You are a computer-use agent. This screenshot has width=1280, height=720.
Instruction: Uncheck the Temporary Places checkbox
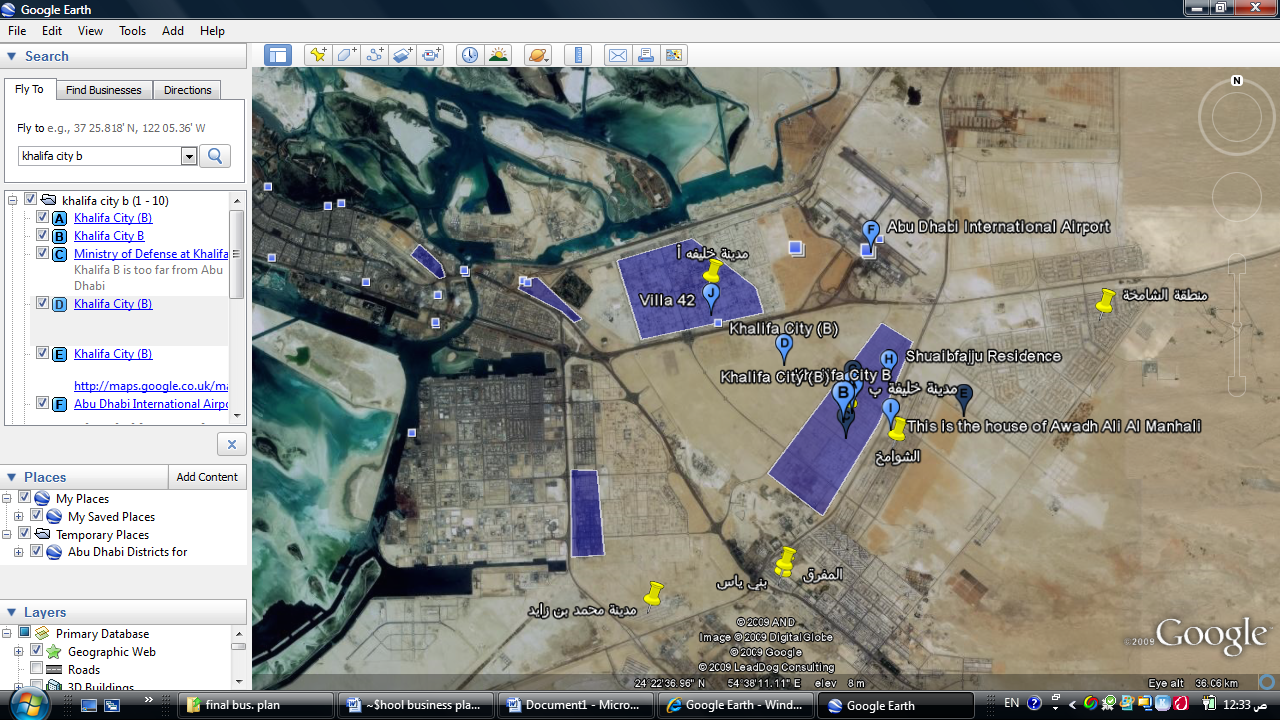click(x=25, y=534)
